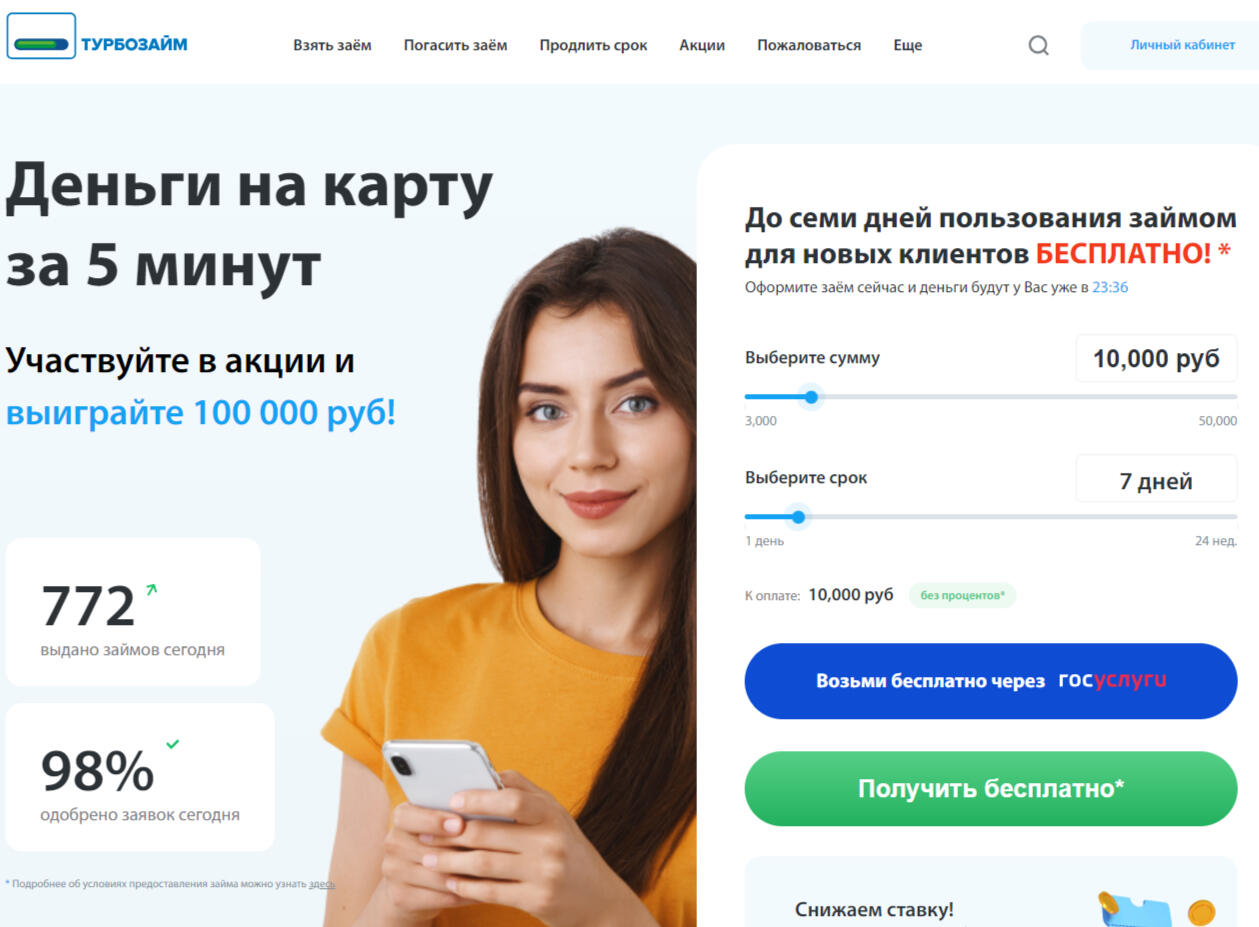This screenshot has width=1259, height=927.
Task: Click the green checkmark beside 98%
Action: coord(172,744)
